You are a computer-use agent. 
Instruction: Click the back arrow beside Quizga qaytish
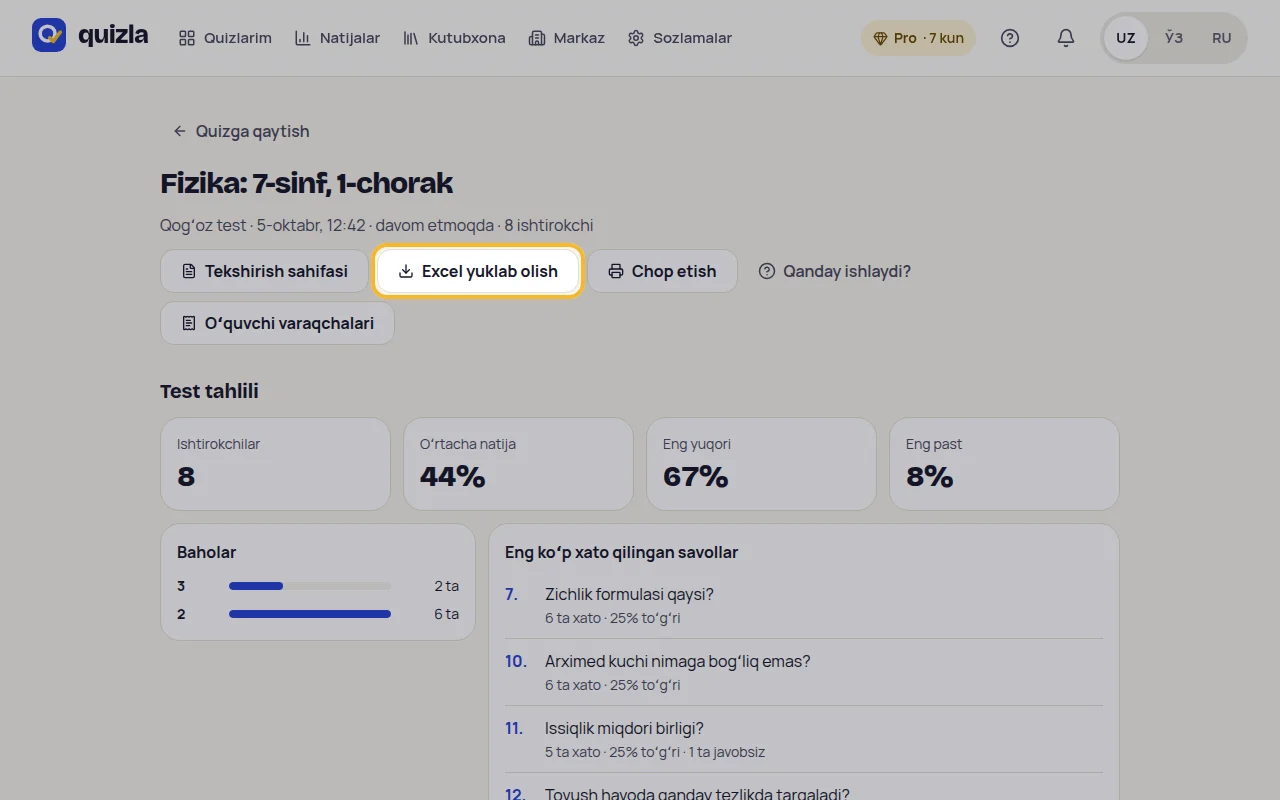(x=180, y=131)
